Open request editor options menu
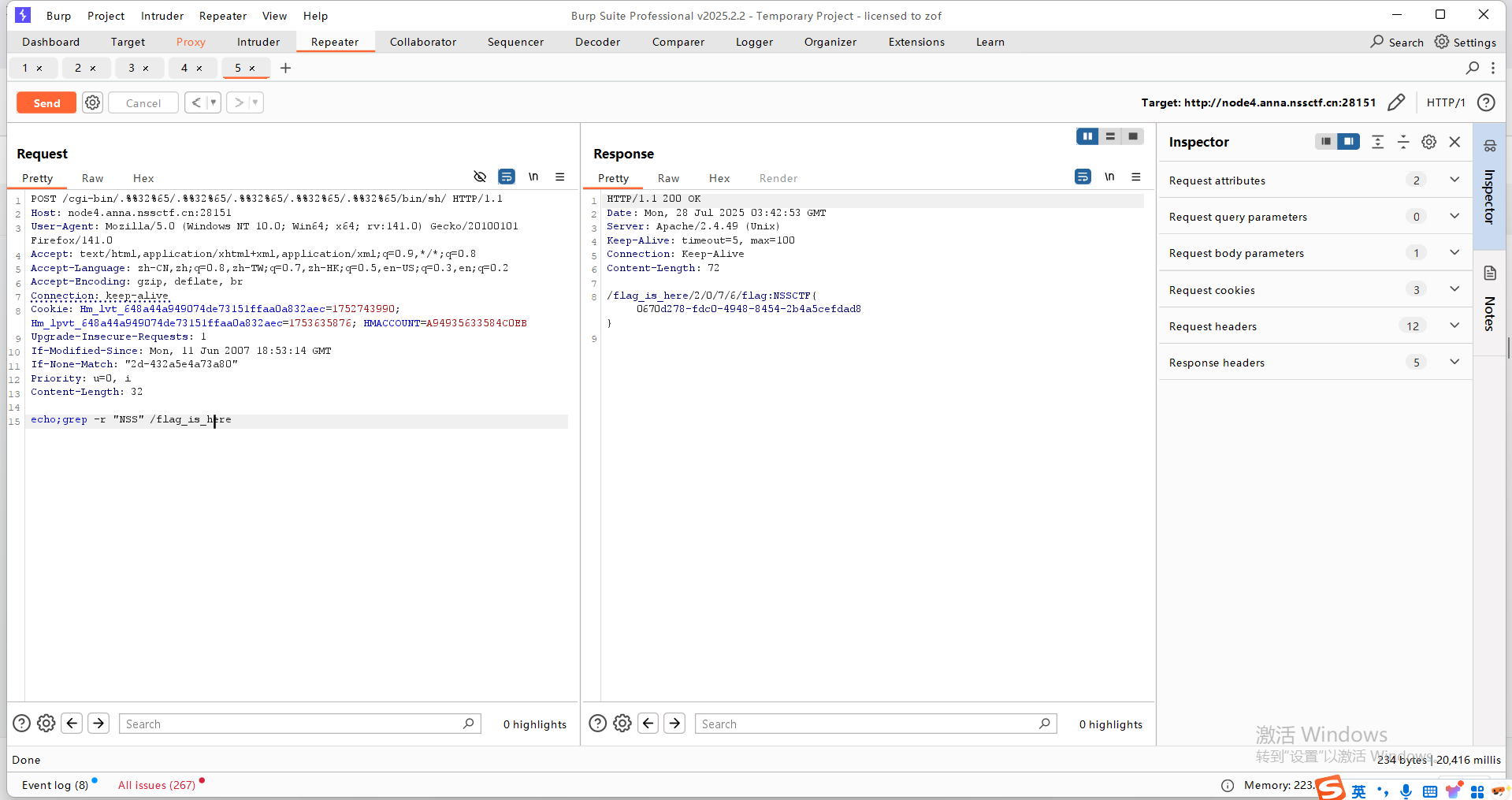This screenshot has width=1512, height=800. click(560, 177)
